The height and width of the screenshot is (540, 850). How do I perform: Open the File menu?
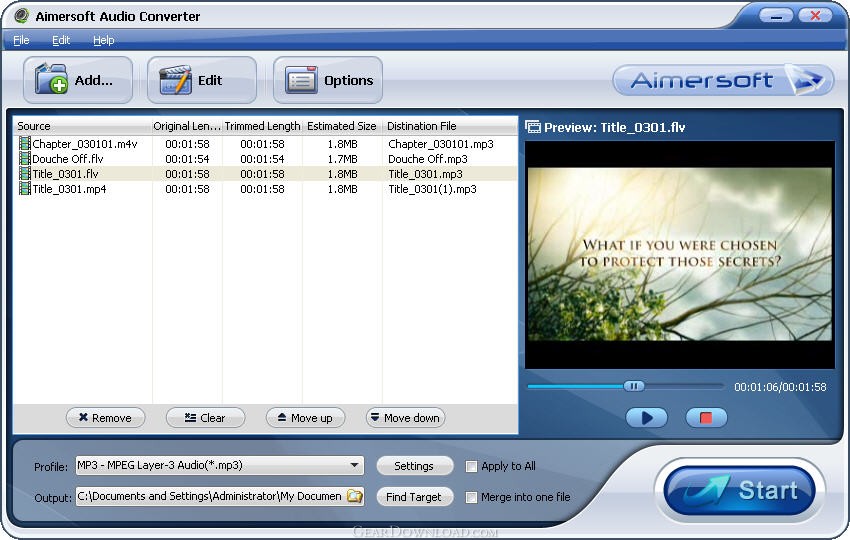pos(21,40)
